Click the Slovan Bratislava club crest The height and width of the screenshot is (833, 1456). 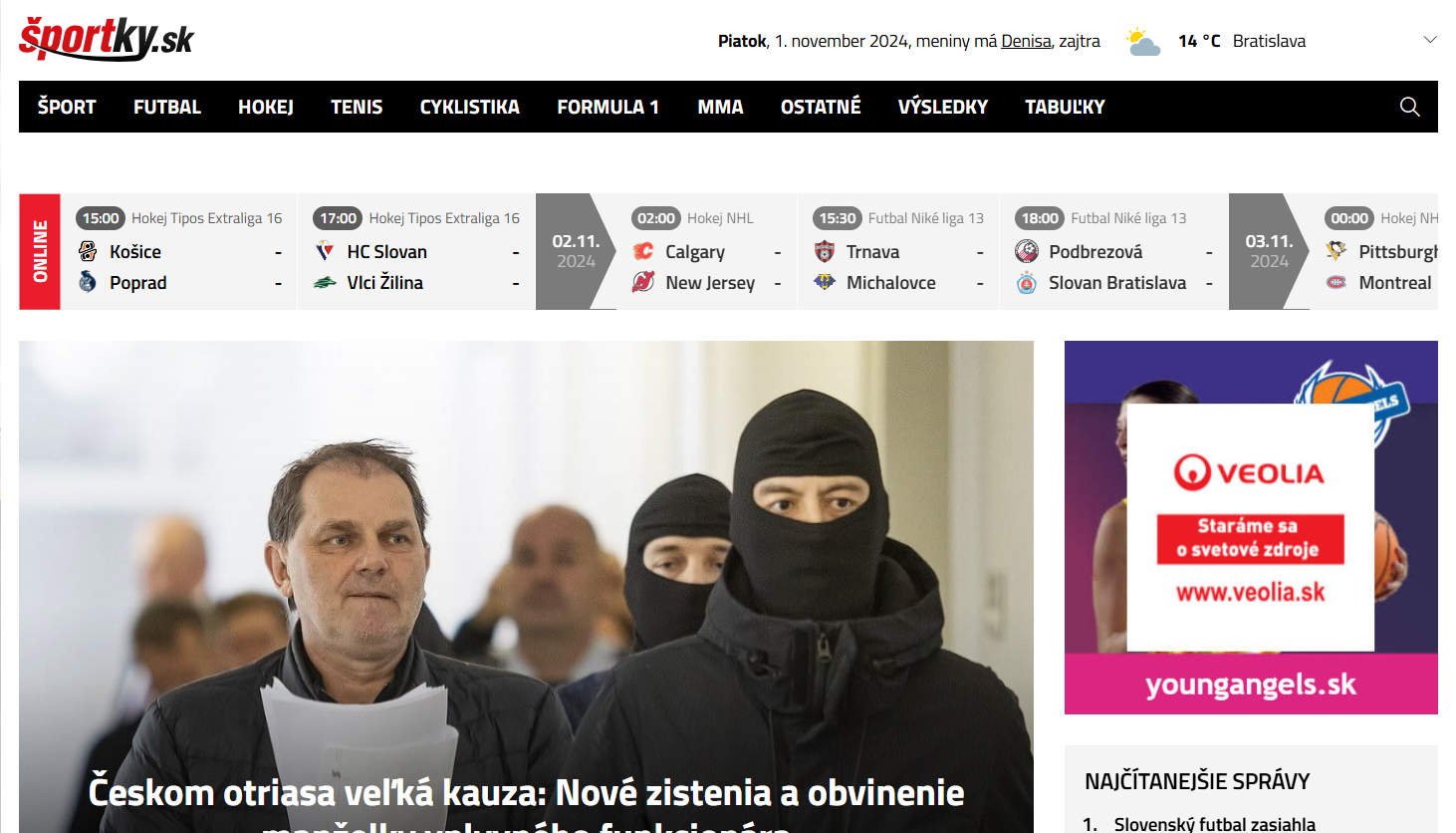click(1027, 283)
